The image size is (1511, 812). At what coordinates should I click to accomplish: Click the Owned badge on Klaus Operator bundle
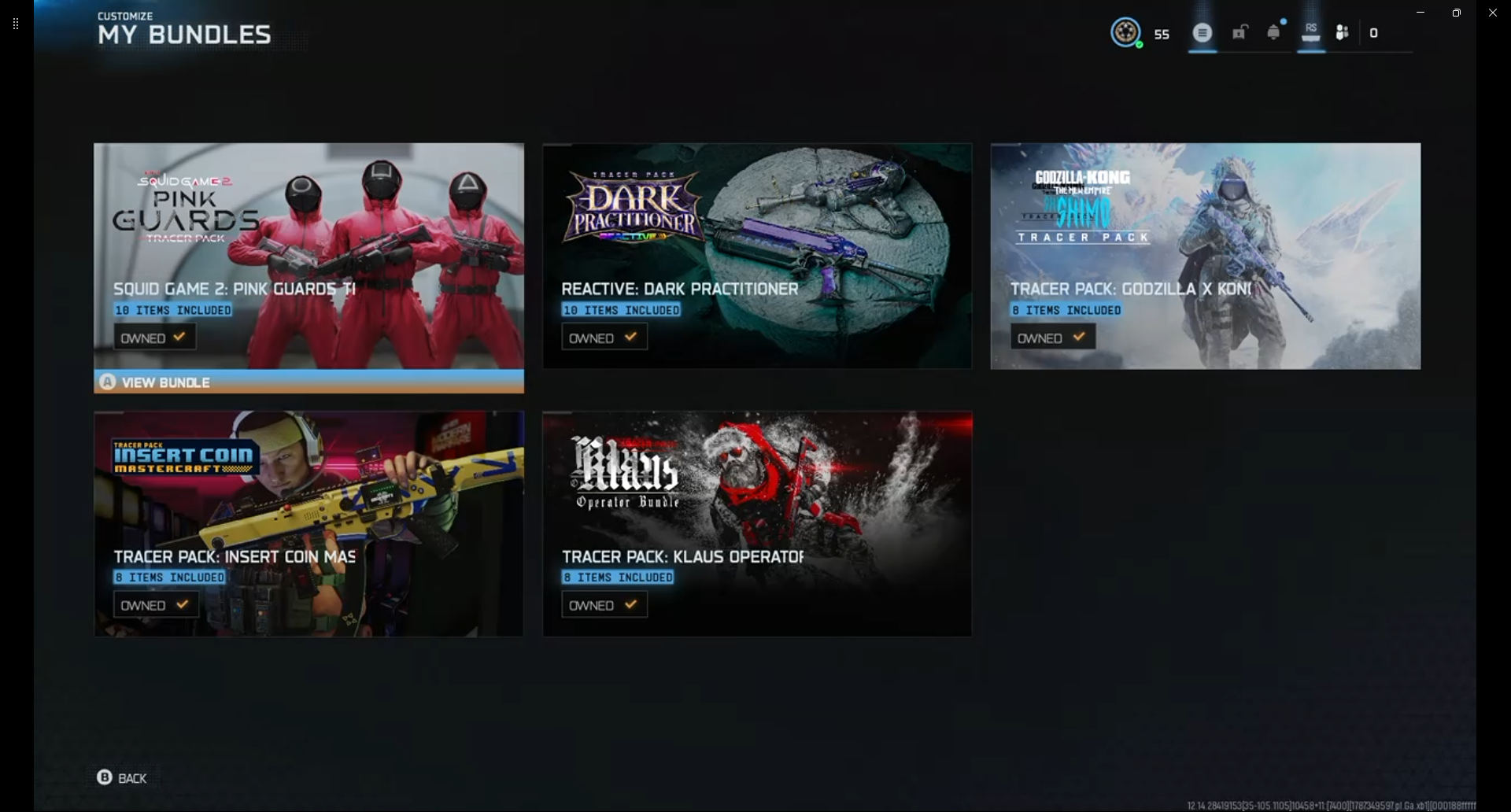click(604, 605)
